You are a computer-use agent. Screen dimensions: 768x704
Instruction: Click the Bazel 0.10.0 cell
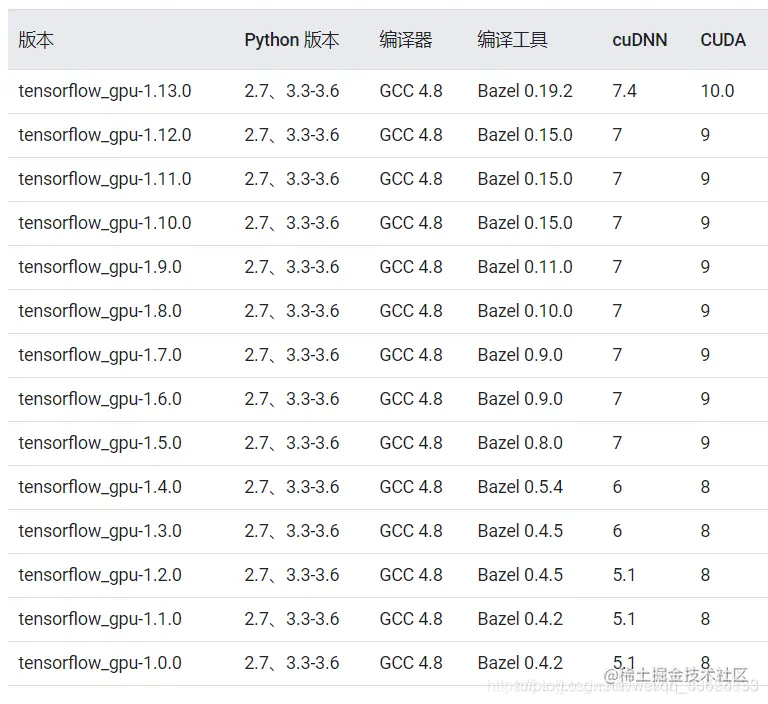point(525,311)
